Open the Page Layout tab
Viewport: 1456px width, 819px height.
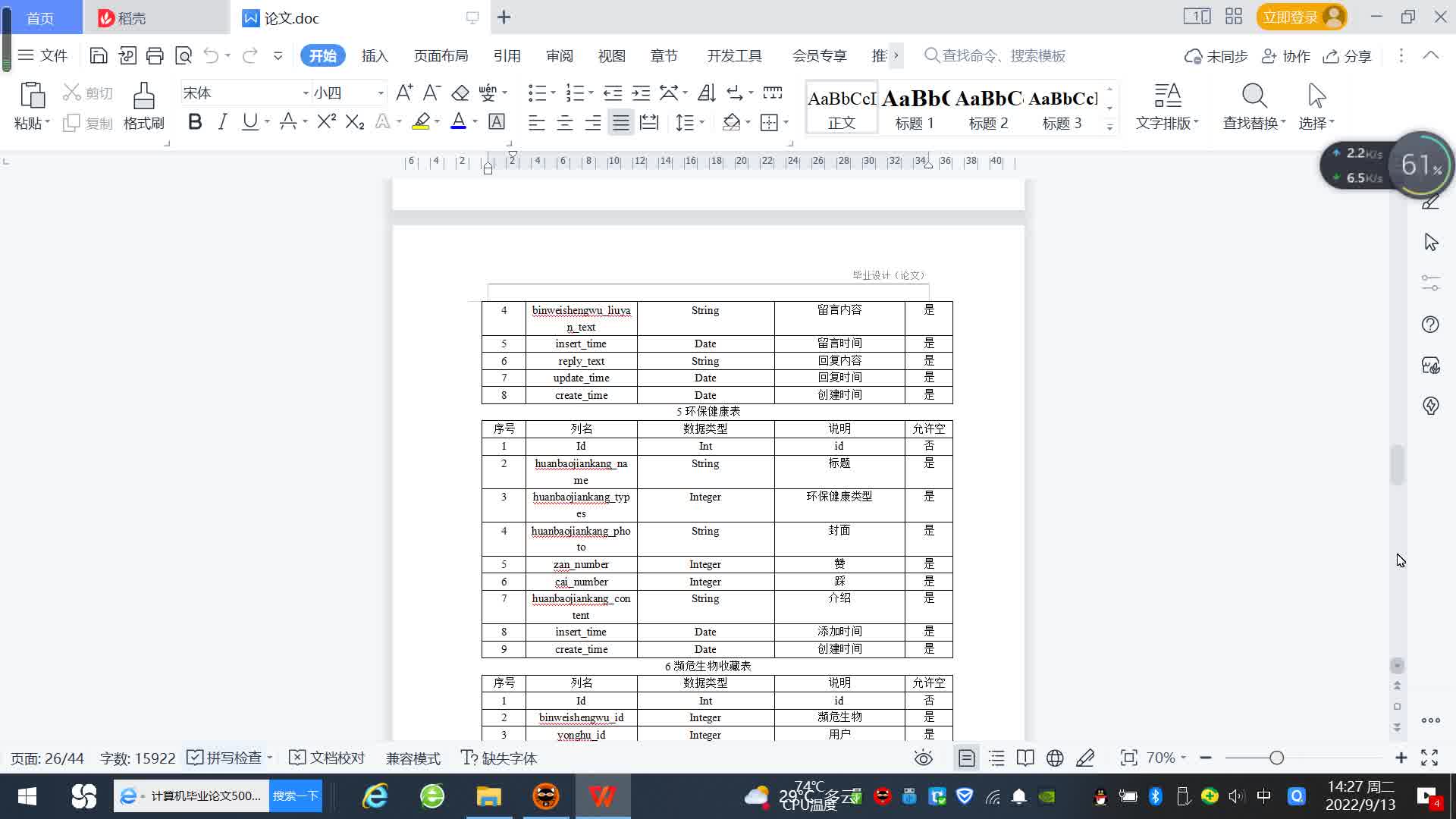tap(441, 55)
